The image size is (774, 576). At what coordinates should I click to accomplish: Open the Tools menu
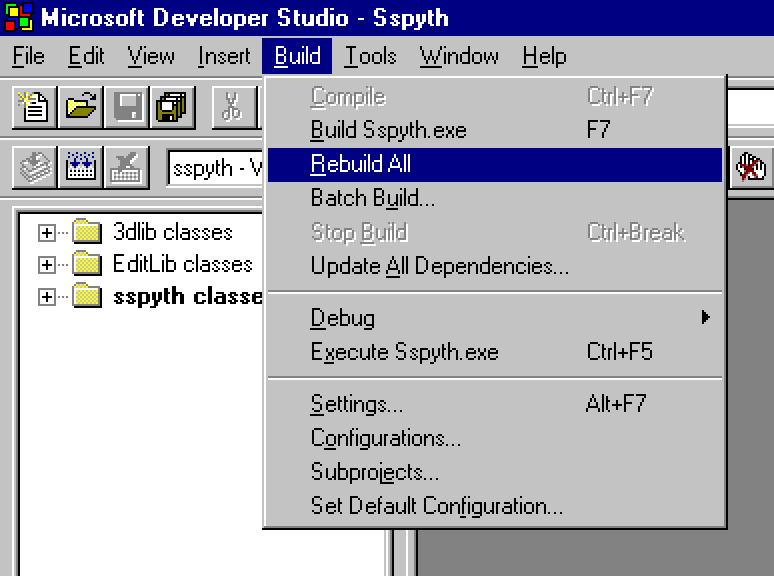(370, 56)
